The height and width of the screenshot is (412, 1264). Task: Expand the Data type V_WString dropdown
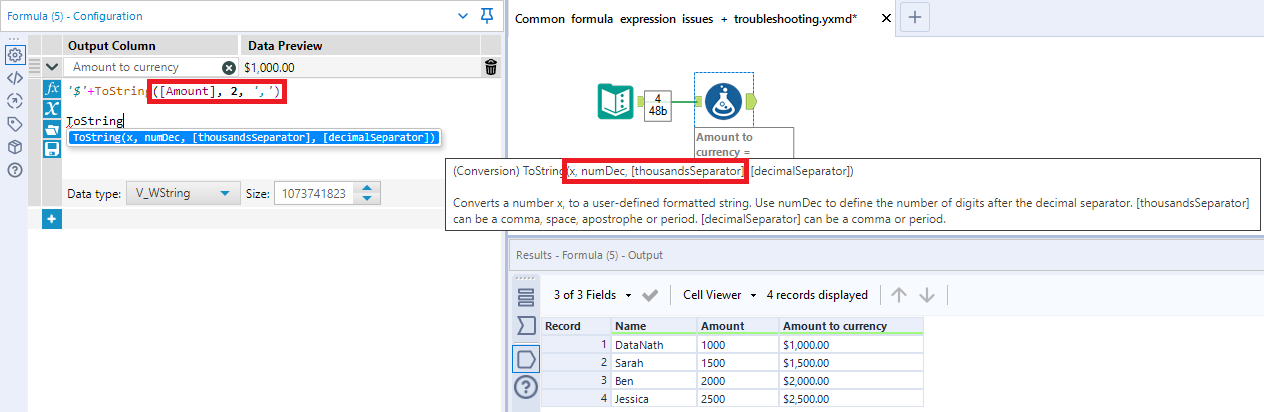[x=224, y=193]
